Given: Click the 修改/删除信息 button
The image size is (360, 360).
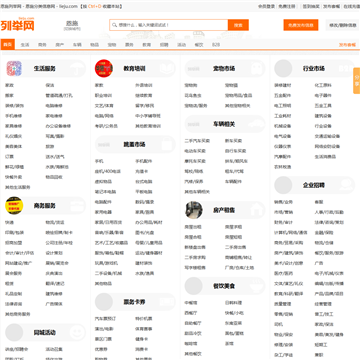Looking at the screenshot, I should point(343,25).
